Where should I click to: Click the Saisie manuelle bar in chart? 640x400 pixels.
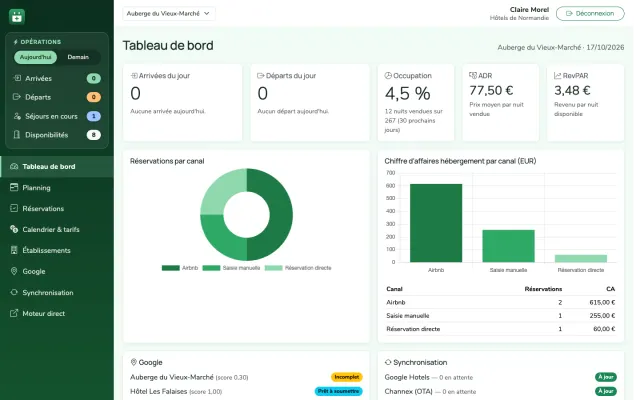[x=508, y=246]
